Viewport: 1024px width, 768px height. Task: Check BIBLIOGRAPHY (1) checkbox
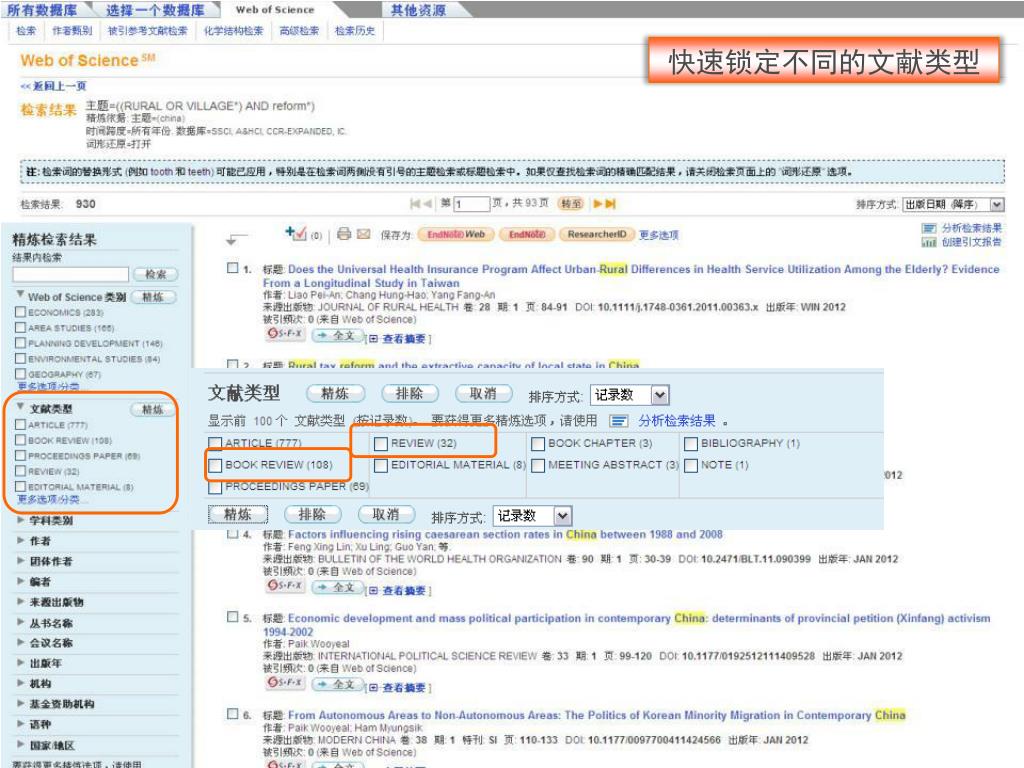[x=691, y=444]
